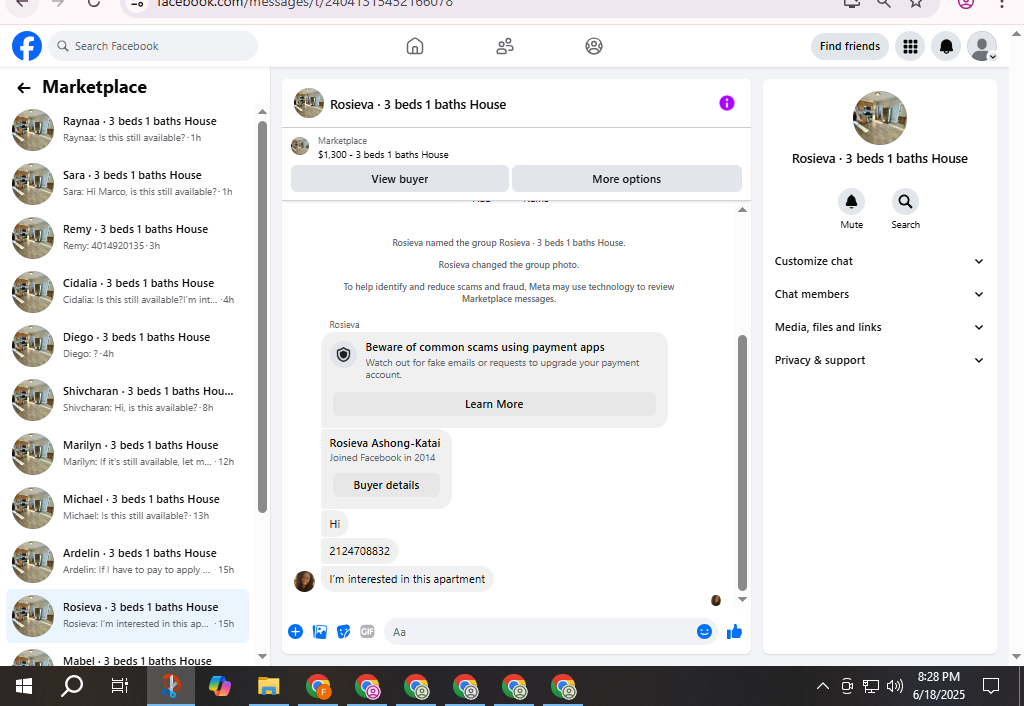Select the Rosieva conversation in list
This screenshot has width=1024, height=706.
128,616
